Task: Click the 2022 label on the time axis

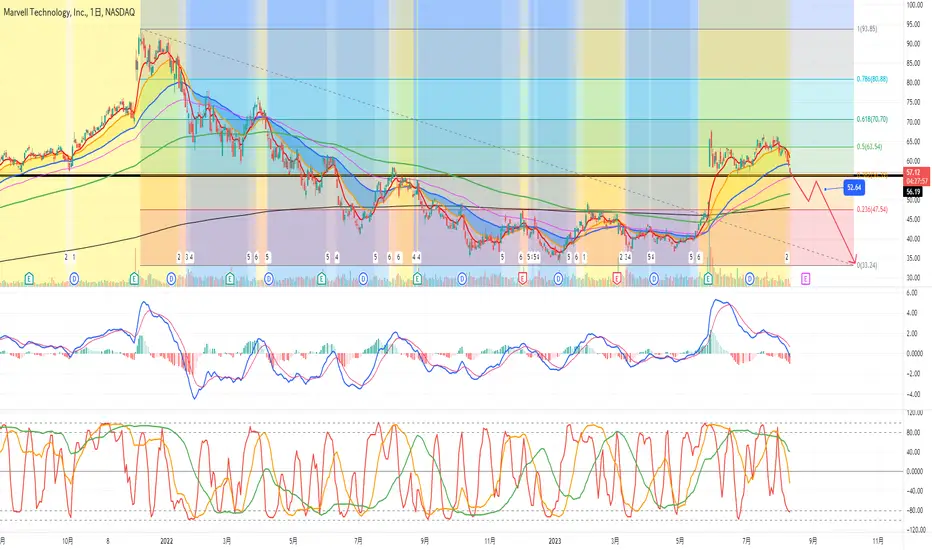Action: coord(167,541)
